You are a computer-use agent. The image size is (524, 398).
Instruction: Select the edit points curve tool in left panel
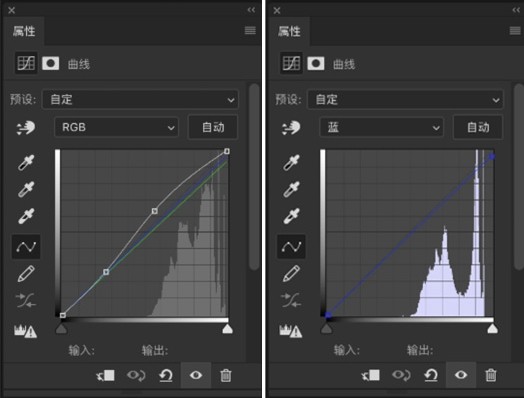click(x=26, y=247)
